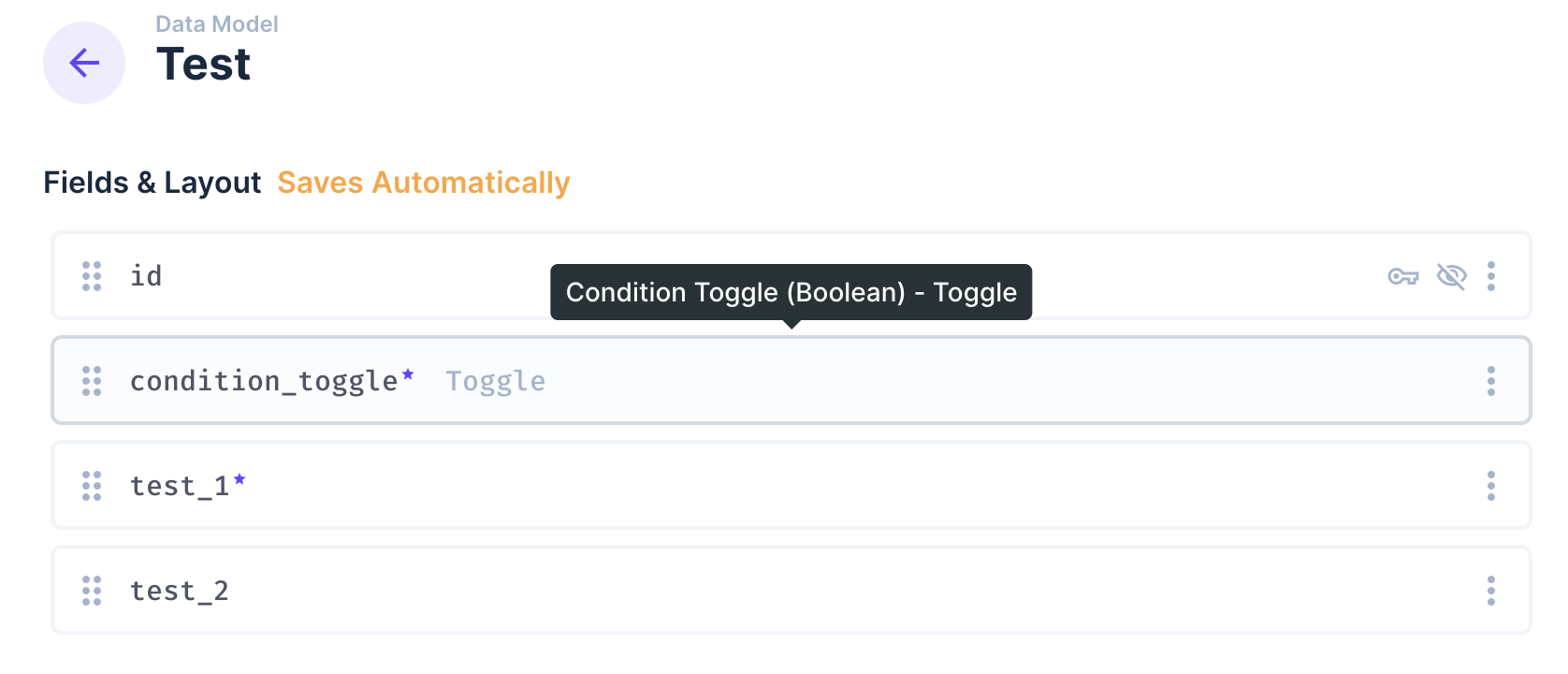
Task: Click the drag handle next to test_2
Action: click(91, 590)
